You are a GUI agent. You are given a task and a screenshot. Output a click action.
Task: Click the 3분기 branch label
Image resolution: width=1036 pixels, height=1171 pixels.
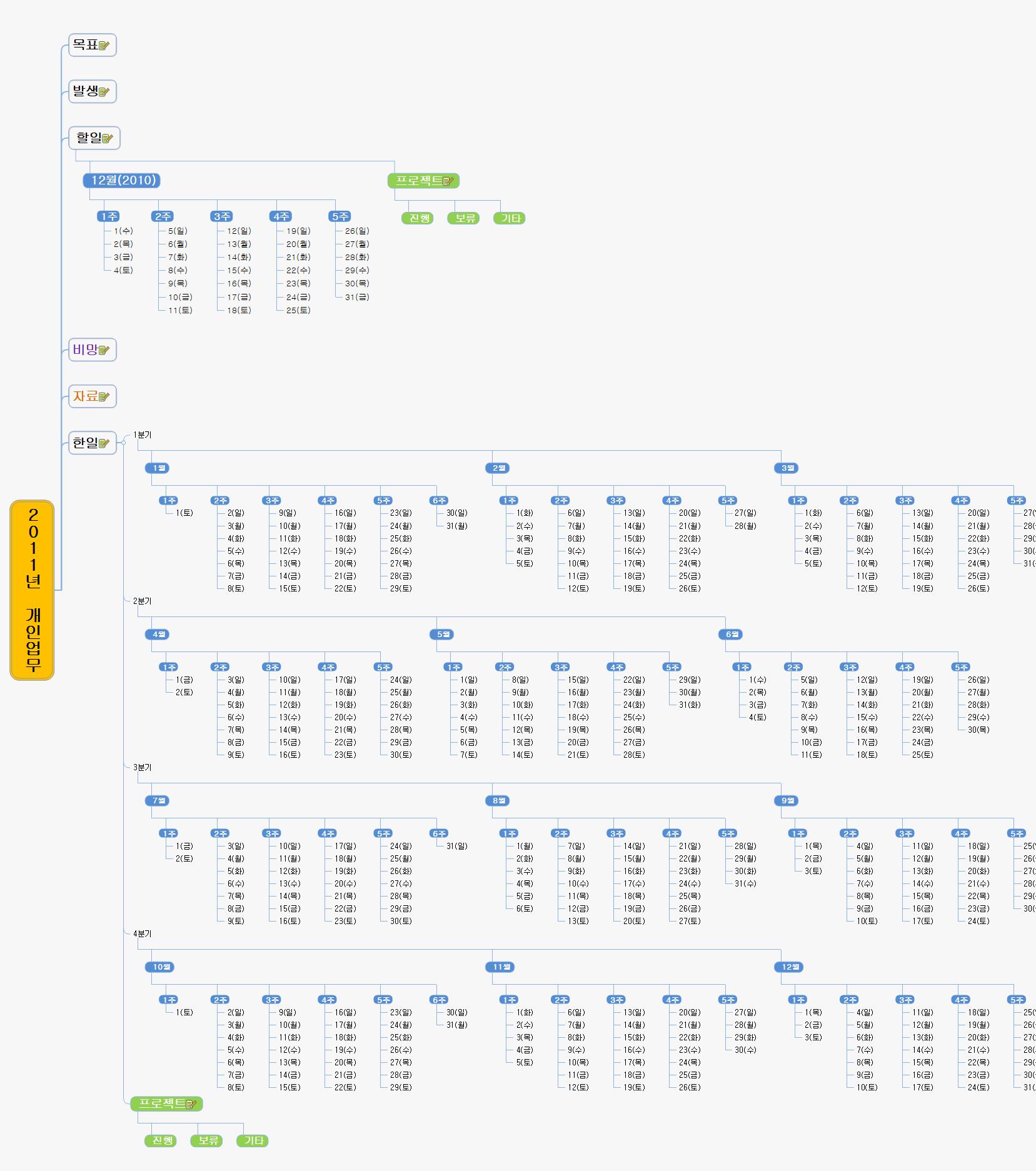142,767
